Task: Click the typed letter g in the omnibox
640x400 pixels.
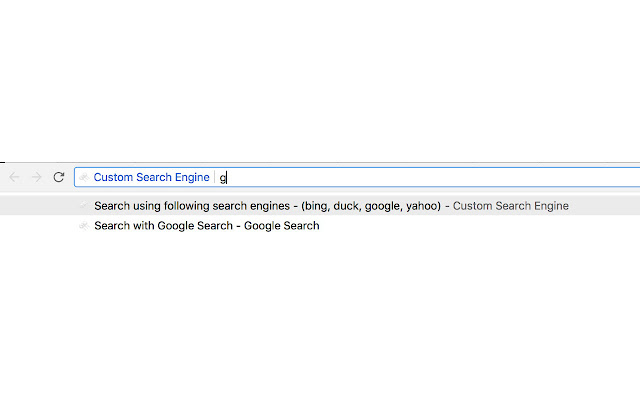Action: (x=223, y=178)
